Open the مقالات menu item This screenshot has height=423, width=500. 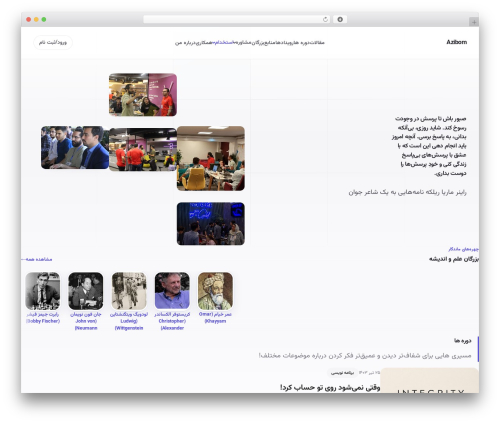coord(317,43)
